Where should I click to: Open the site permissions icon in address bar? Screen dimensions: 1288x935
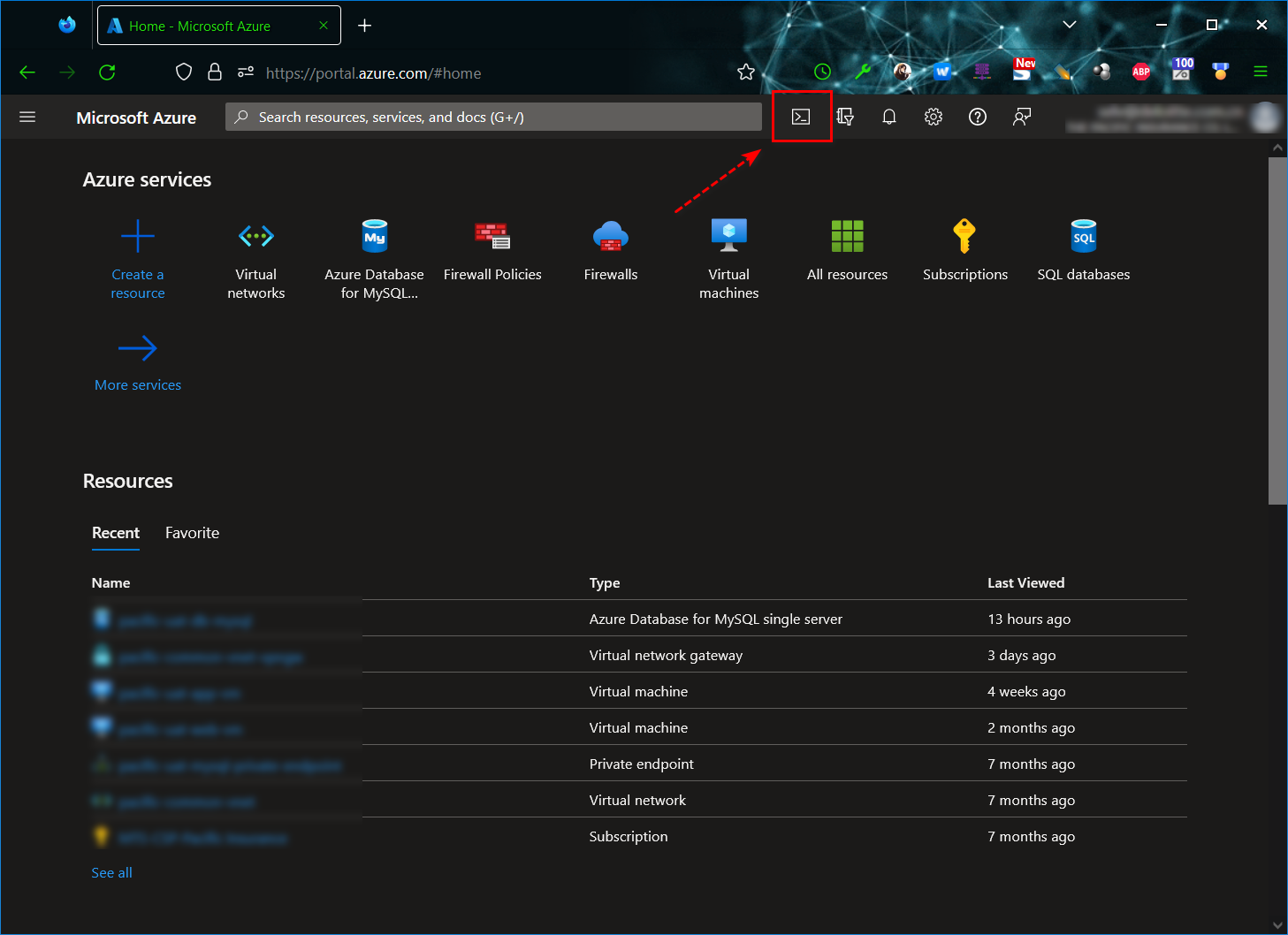pos(246,72)
